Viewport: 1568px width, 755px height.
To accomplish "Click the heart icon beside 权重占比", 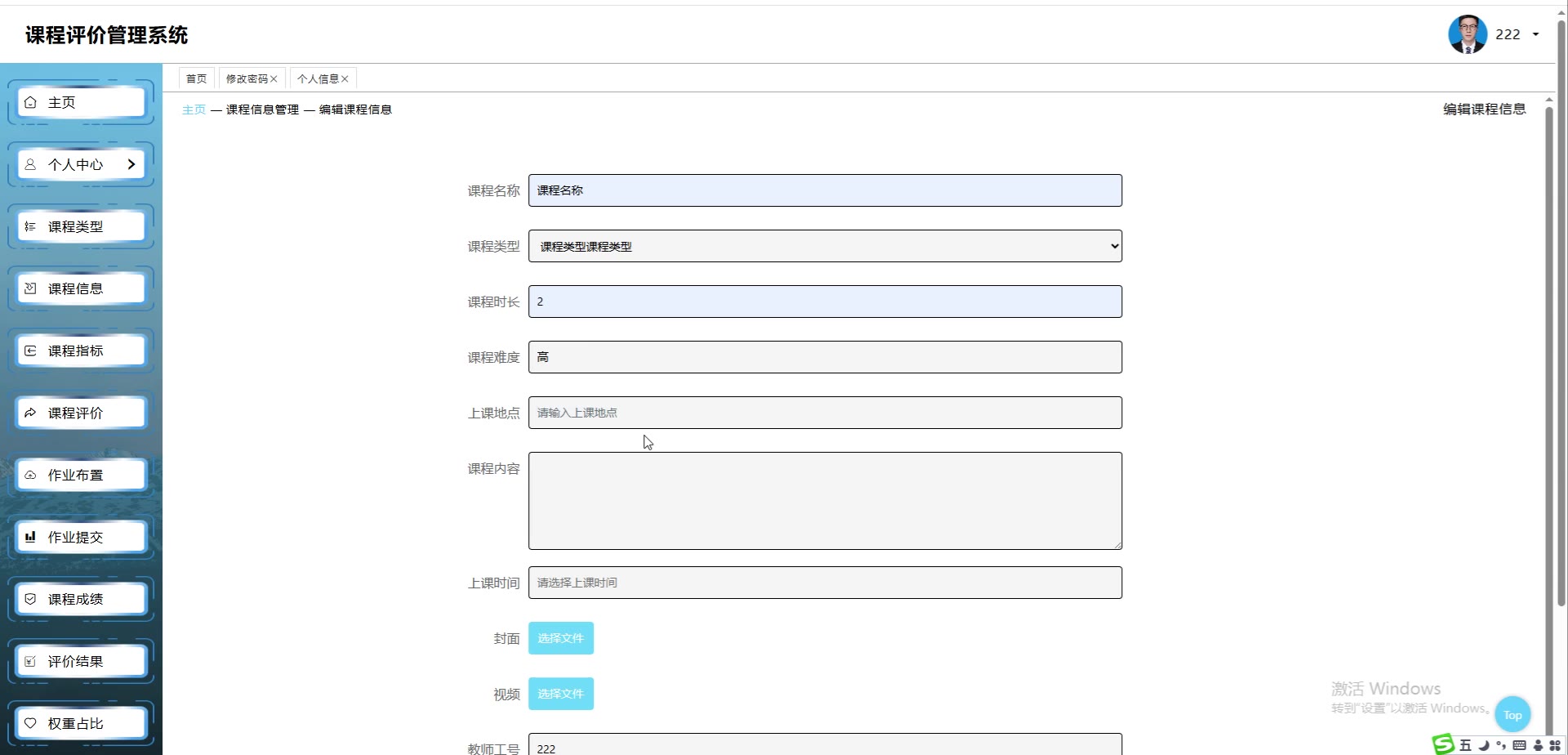I will (x=30, y=723).
